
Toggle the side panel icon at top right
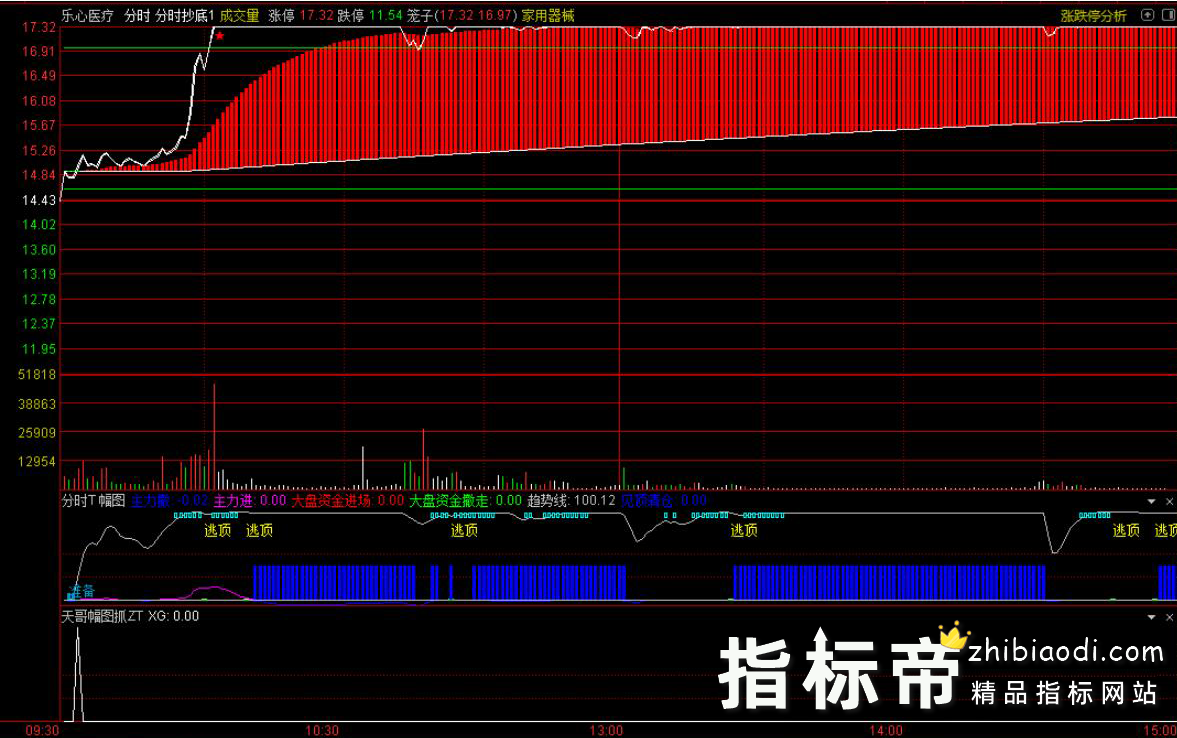(x=1169, y=15)
